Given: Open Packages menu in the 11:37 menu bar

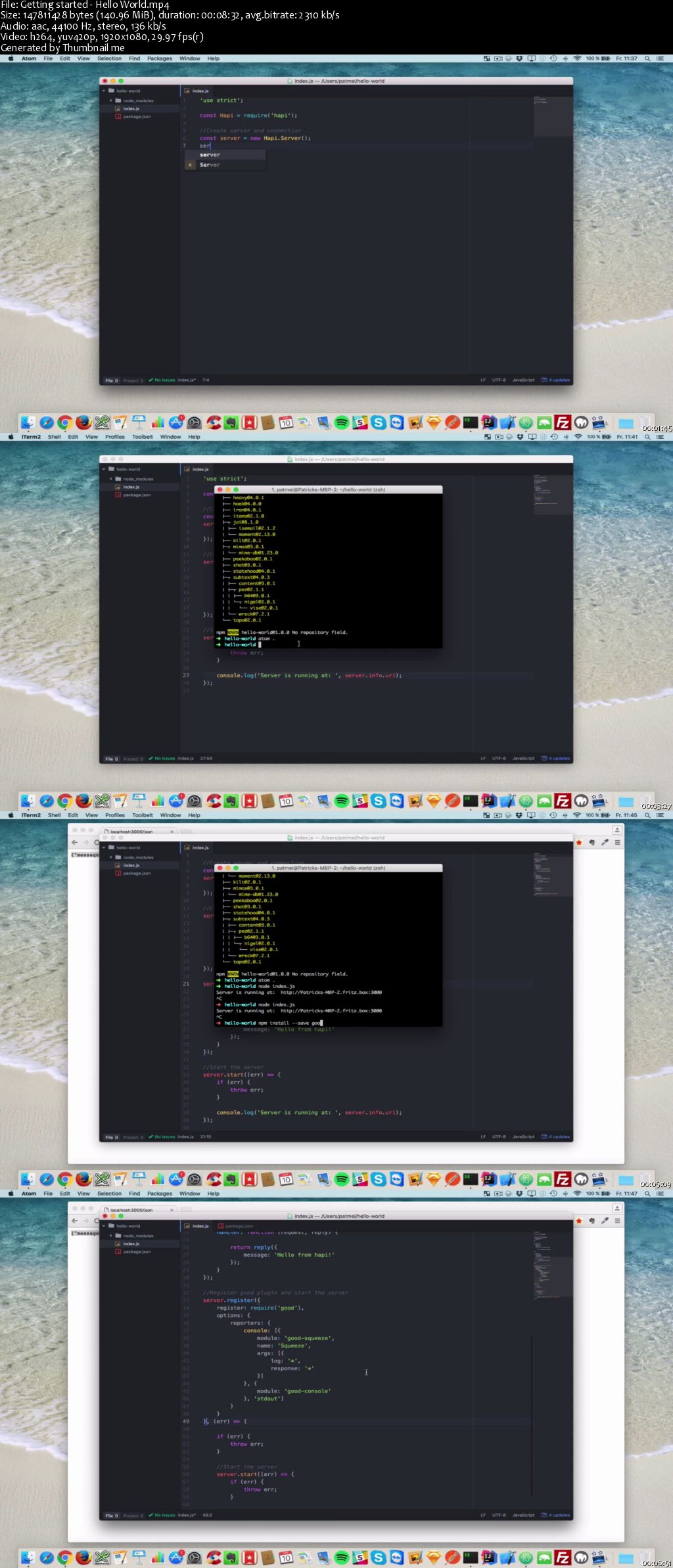Looking at the screenshot, I should click(160, 58).
